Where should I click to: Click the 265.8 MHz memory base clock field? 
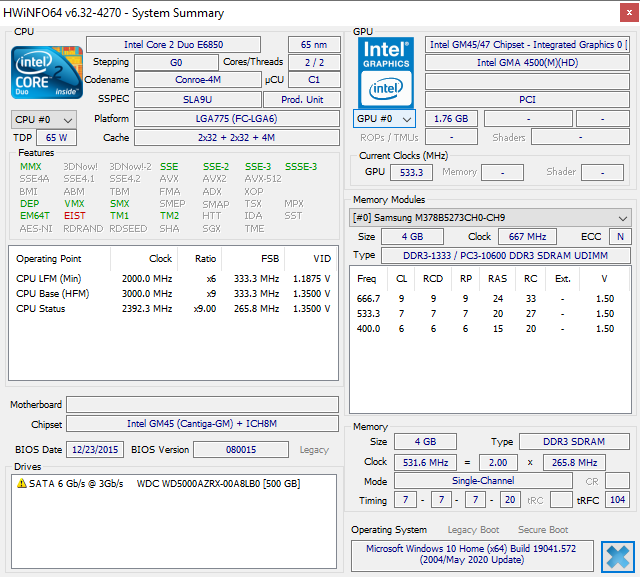click(x=574, y=462)
